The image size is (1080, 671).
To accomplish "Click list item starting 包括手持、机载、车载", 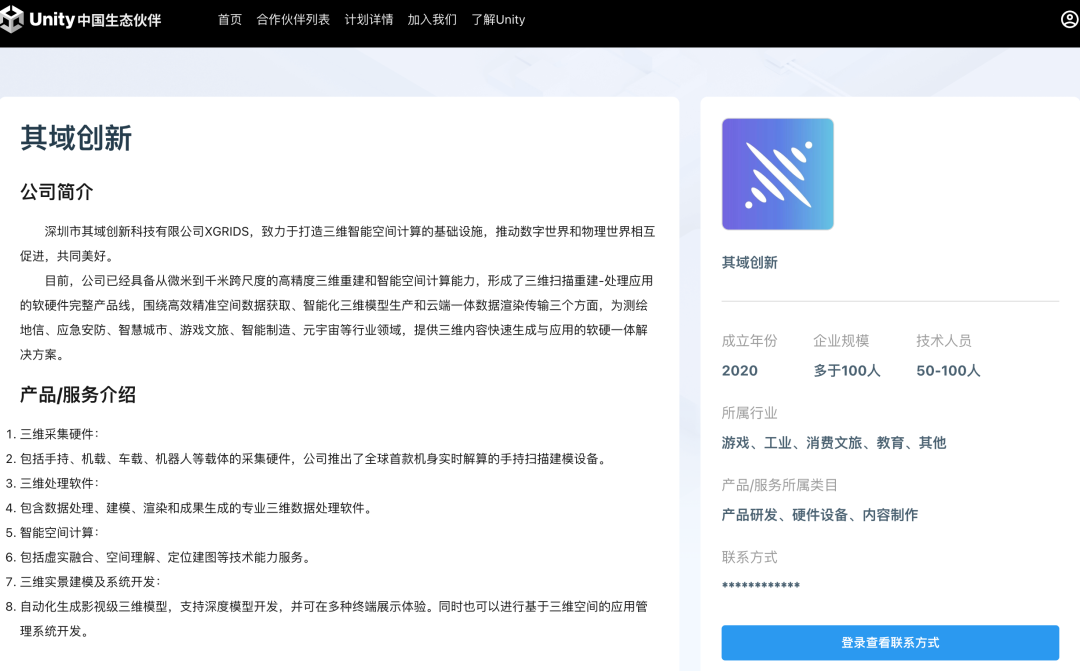I will 315,459.
